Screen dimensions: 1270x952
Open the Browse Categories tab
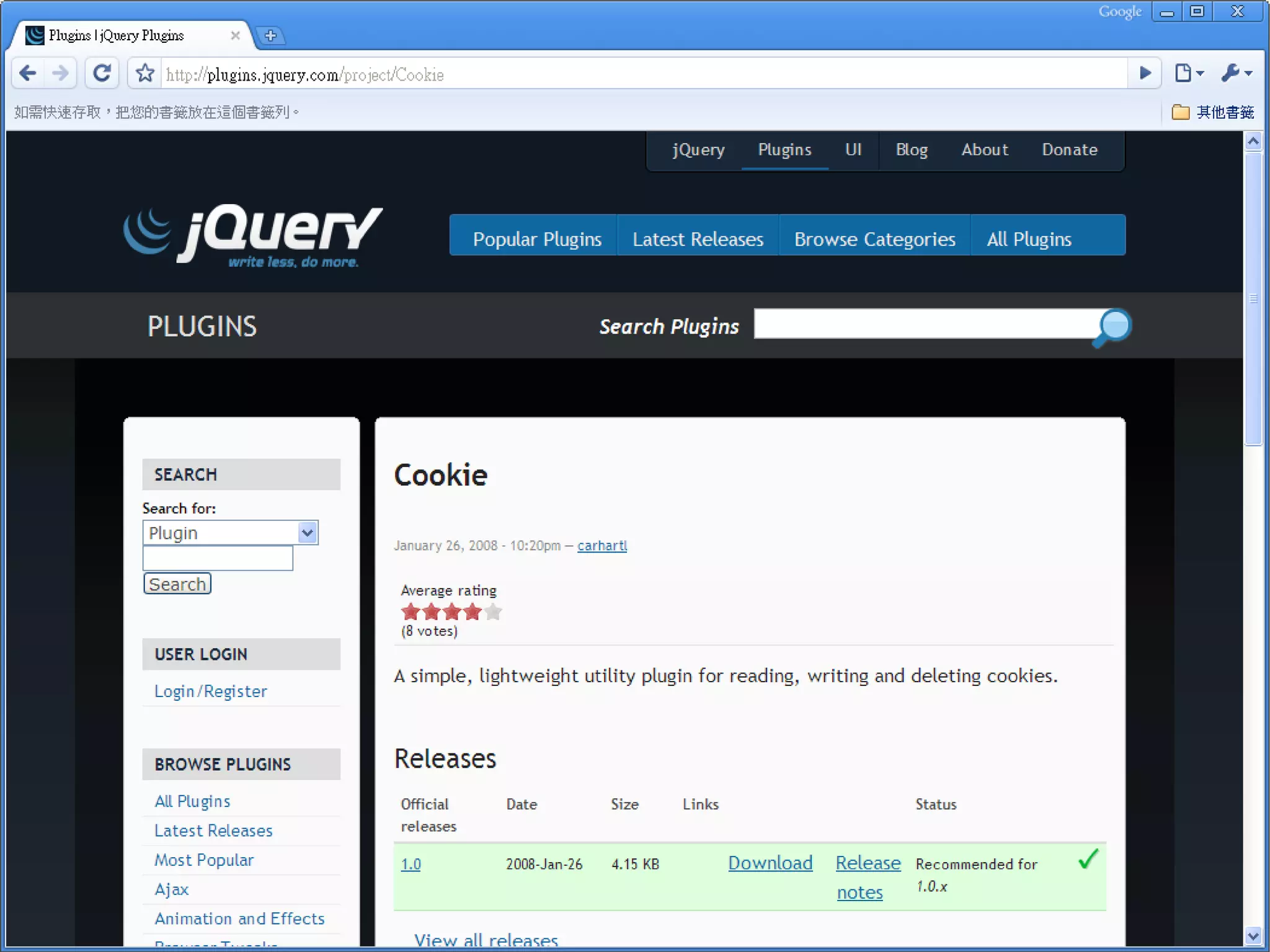pyautogui.click(x=874, y=239)
